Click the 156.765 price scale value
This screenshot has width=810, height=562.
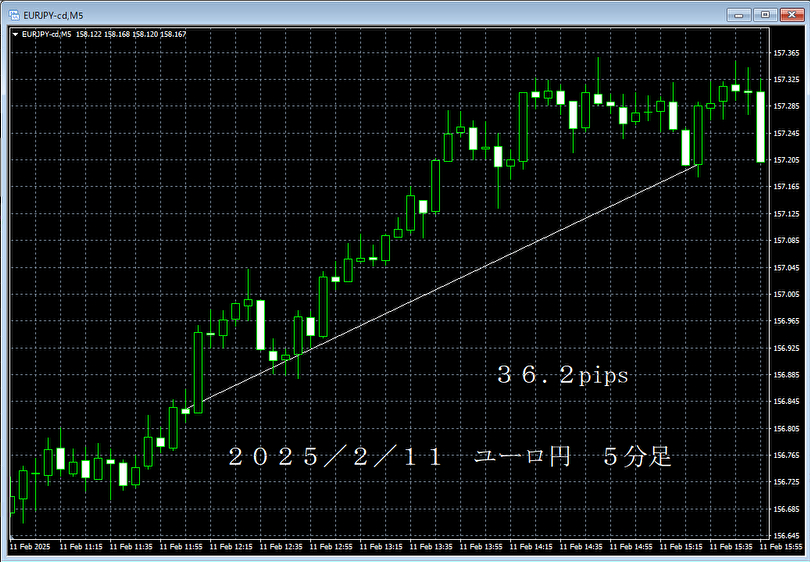[x=786, y=455]
